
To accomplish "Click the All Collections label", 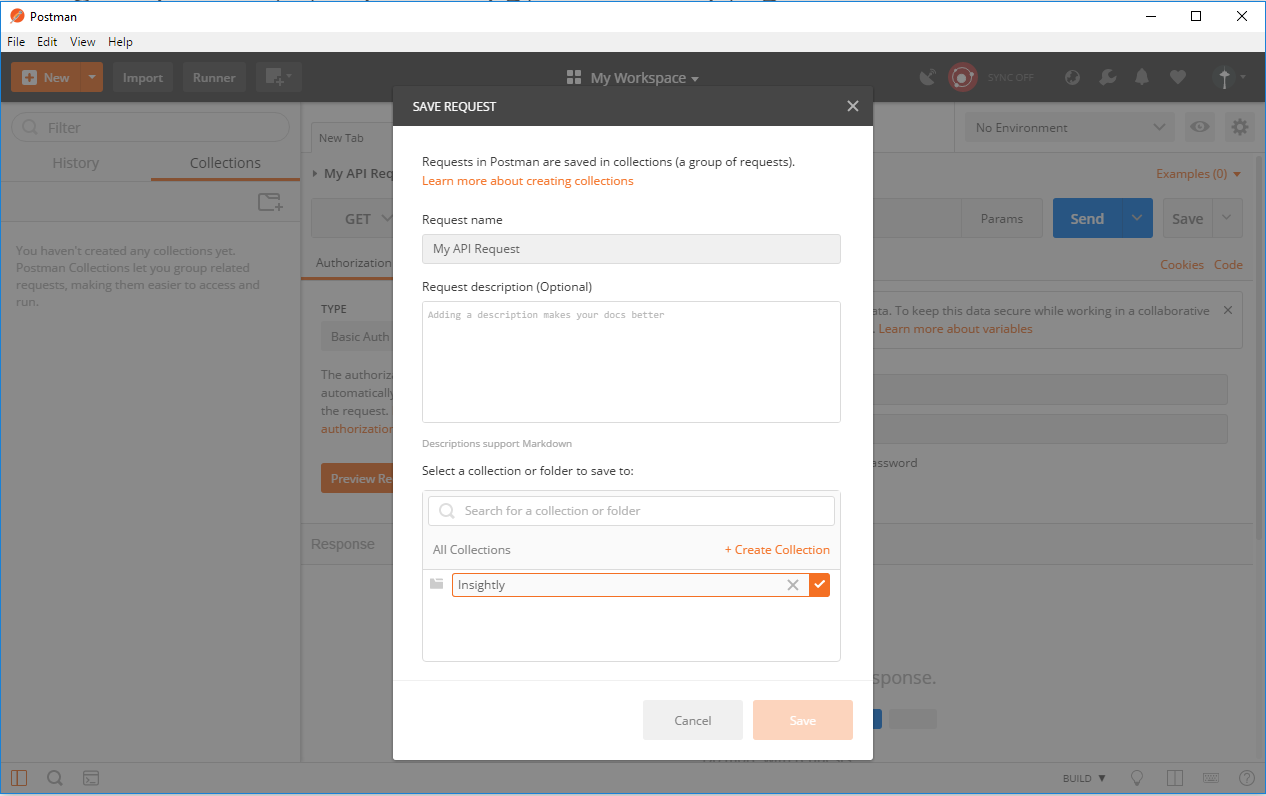I will tap(472, 550).
